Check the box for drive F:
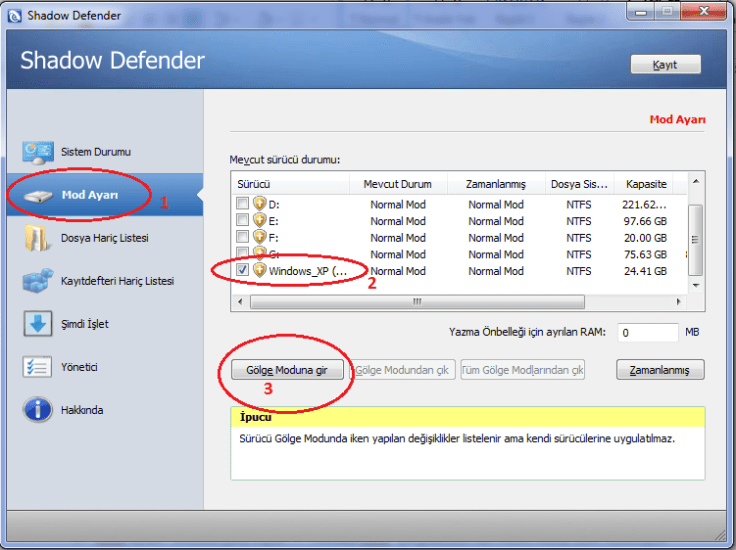The height and width of the screenshot is (550, 736). pyautogui.click(x=242, y=238)
